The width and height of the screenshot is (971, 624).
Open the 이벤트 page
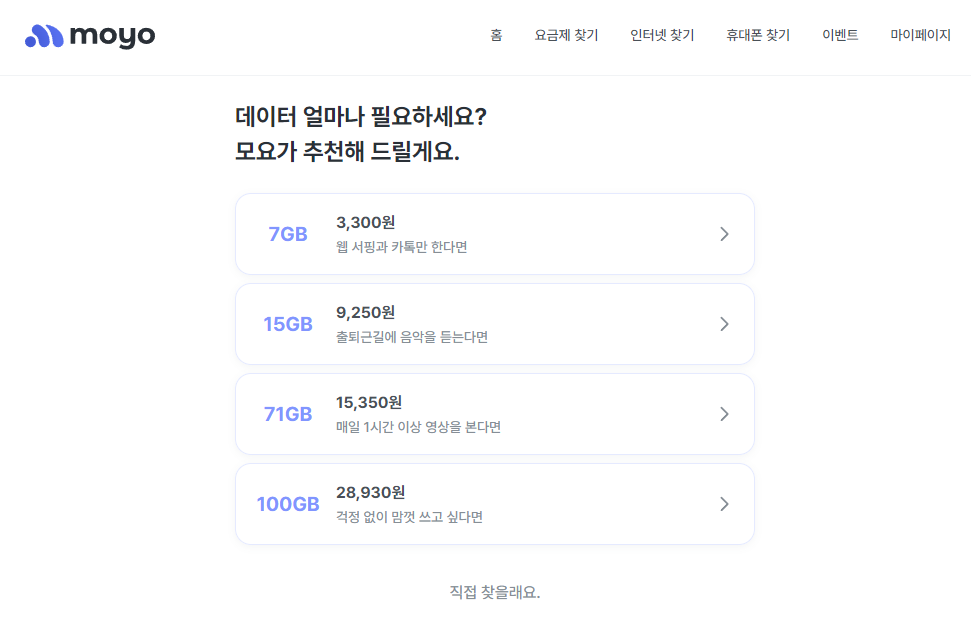841,34
